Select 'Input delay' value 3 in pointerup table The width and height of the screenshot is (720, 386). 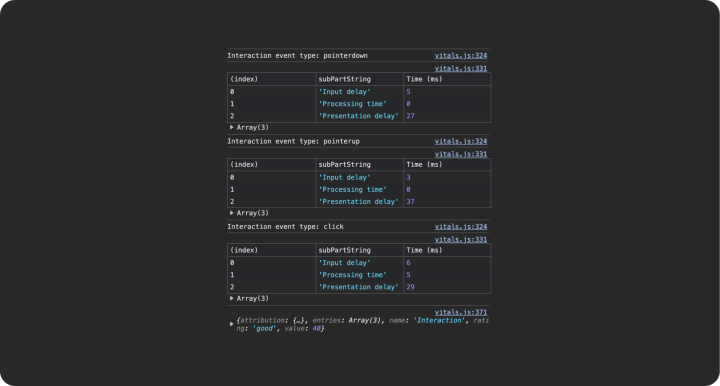coord(408,177)
